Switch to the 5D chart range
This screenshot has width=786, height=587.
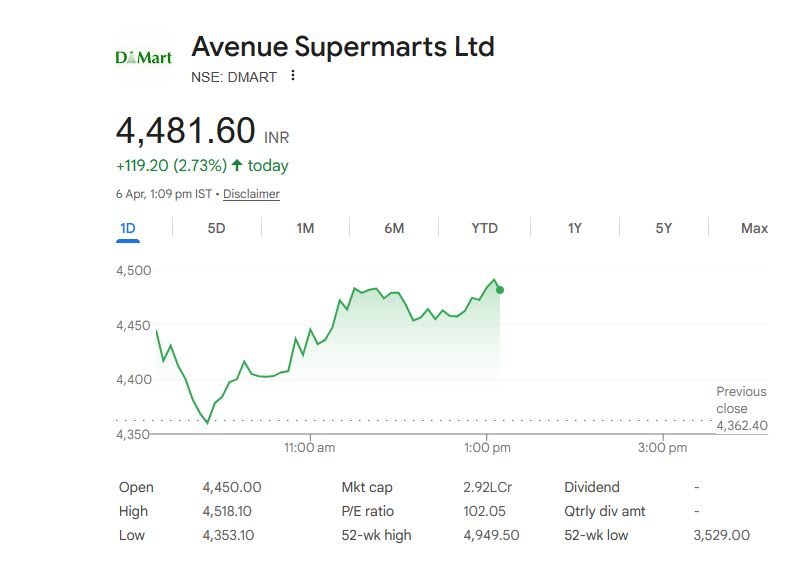[x=216, y=228]
